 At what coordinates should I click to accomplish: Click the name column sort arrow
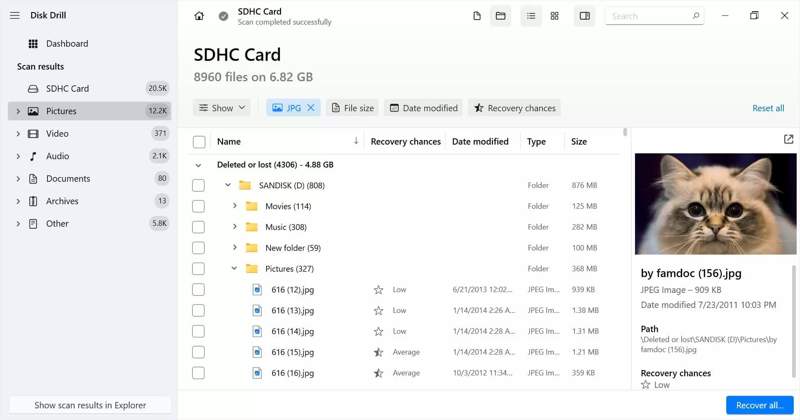(356, 141)
